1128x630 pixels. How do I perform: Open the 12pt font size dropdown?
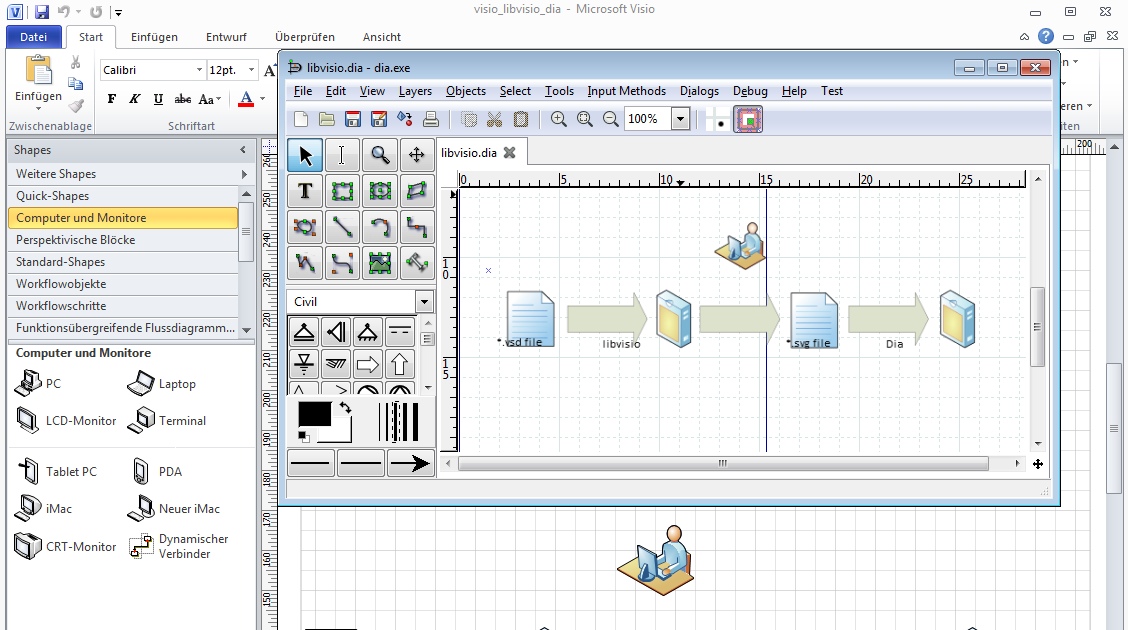[251, 70]
